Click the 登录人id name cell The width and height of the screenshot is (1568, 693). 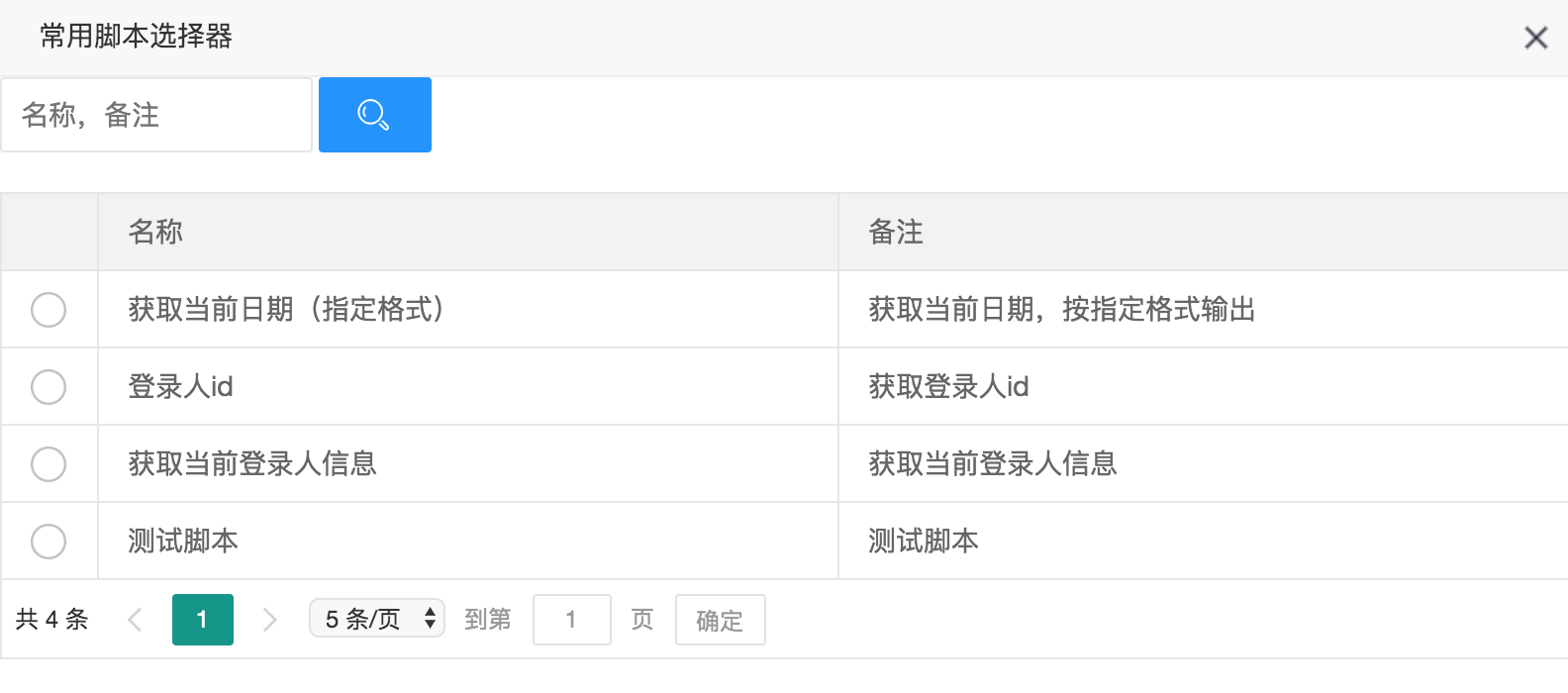pos(181,387)
